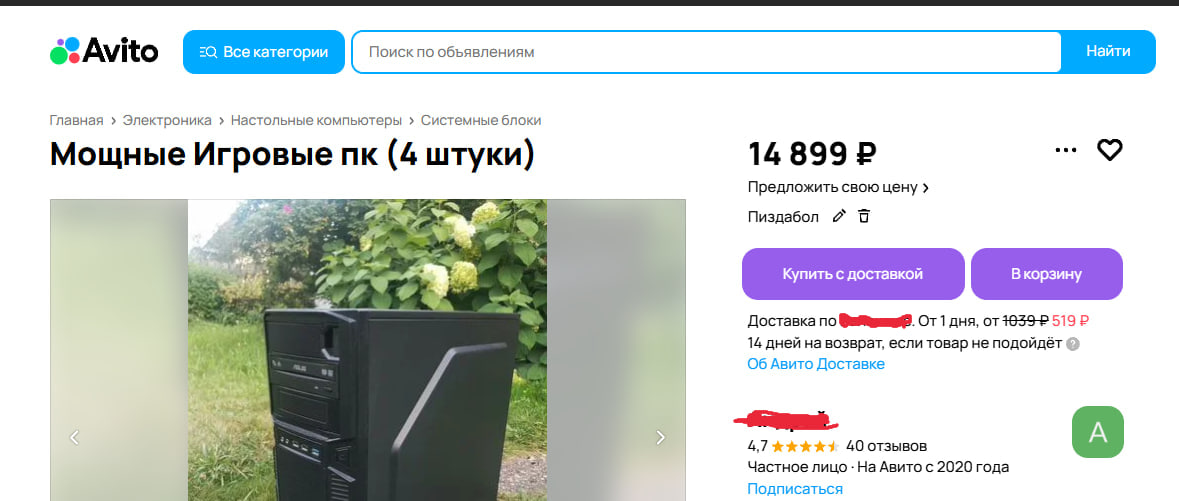
Task: Delete the note with trash icon
Action: 864,217
